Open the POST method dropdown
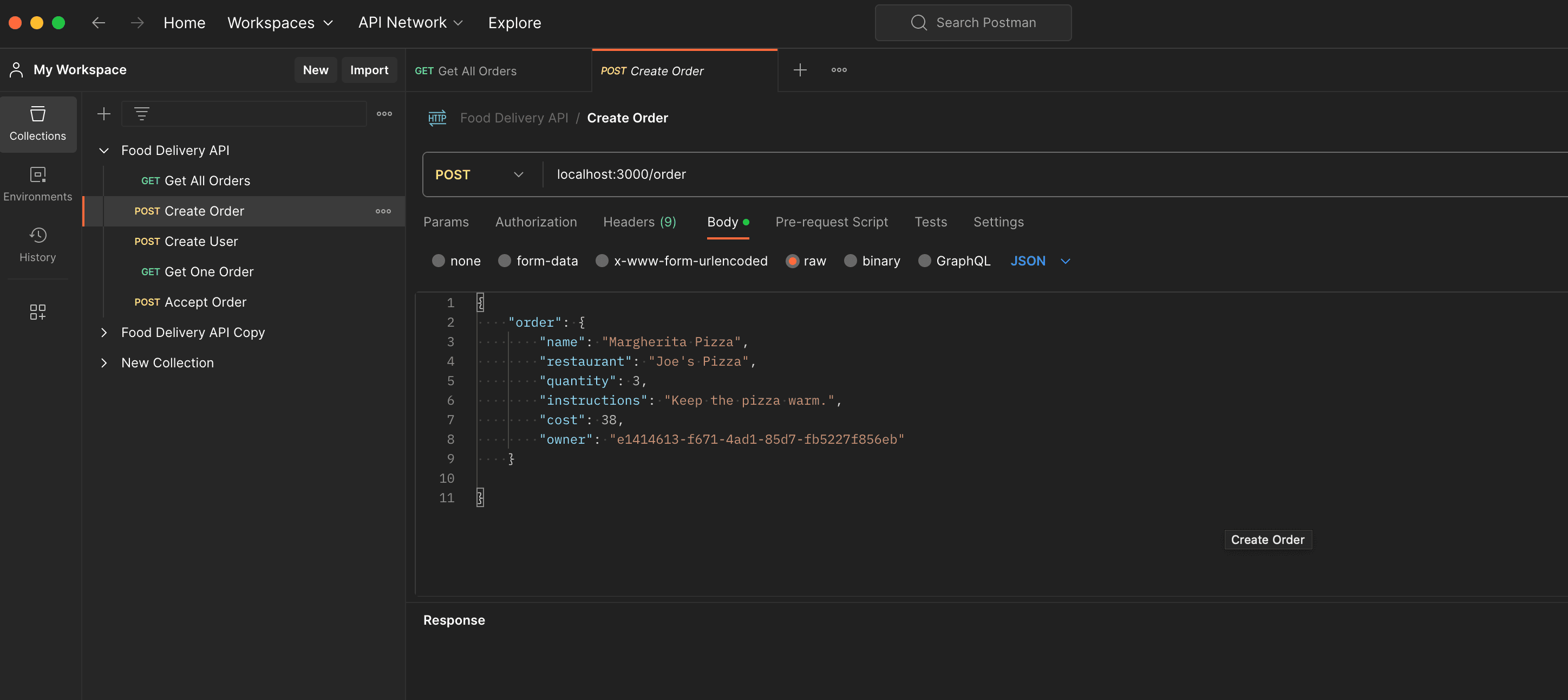Viewport: 1568px width, 700px height. 479,175
